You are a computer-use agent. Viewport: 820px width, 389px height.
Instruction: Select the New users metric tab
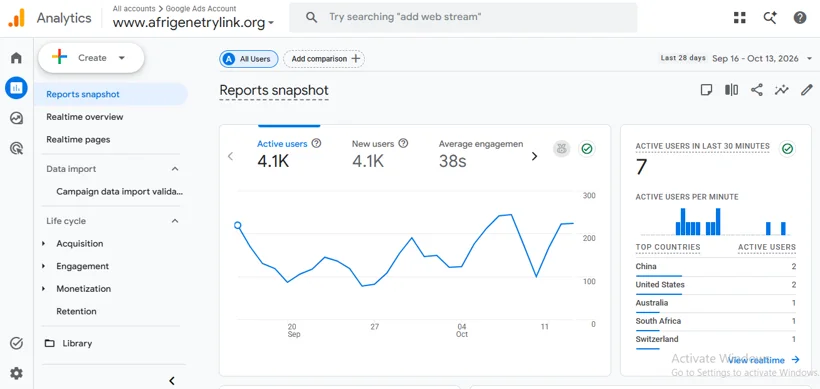(x=380, y=153)
